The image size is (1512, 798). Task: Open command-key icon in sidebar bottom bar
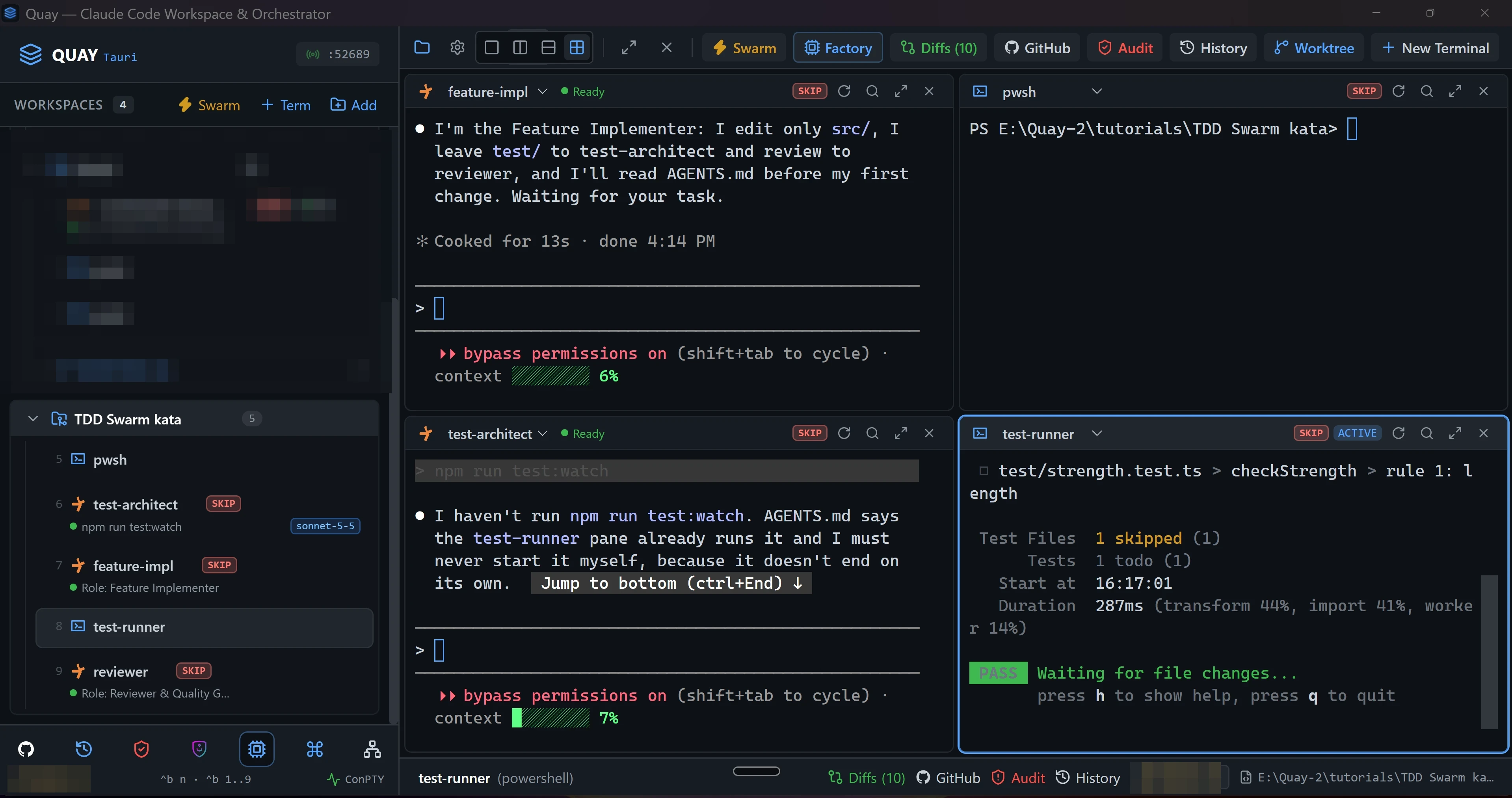point(314,749)
